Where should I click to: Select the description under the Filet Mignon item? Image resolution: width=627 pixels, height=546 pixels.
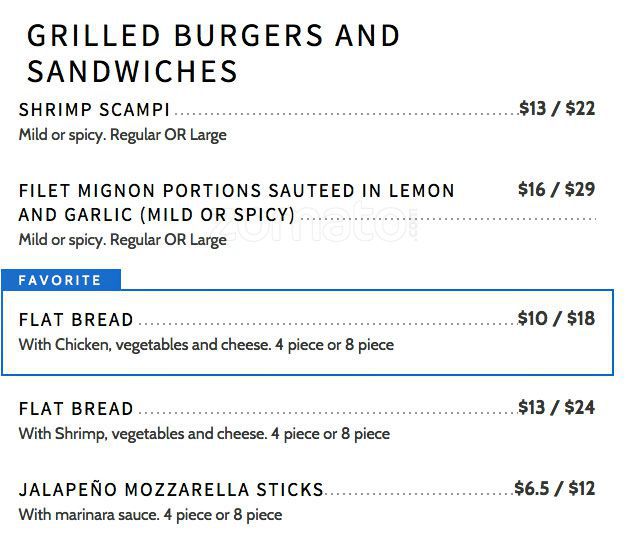coord(122,240)
